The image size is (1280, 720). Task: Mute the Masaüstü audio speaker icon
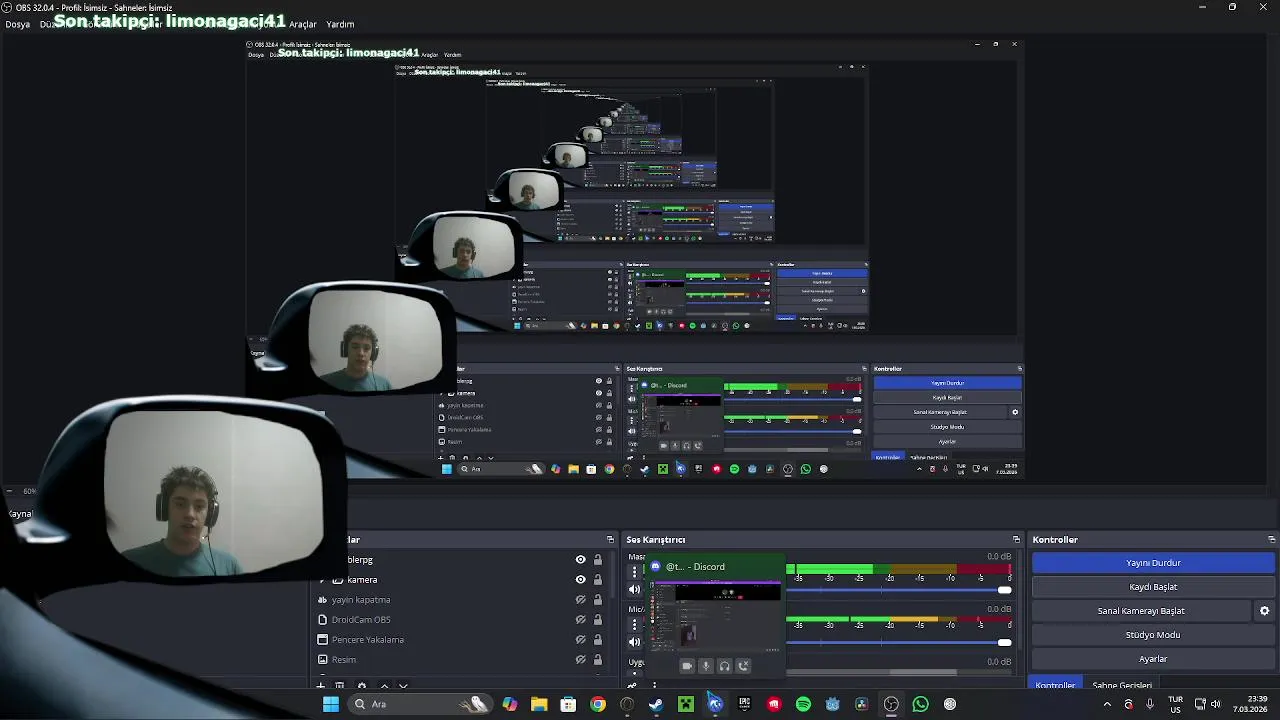point(634,589)
